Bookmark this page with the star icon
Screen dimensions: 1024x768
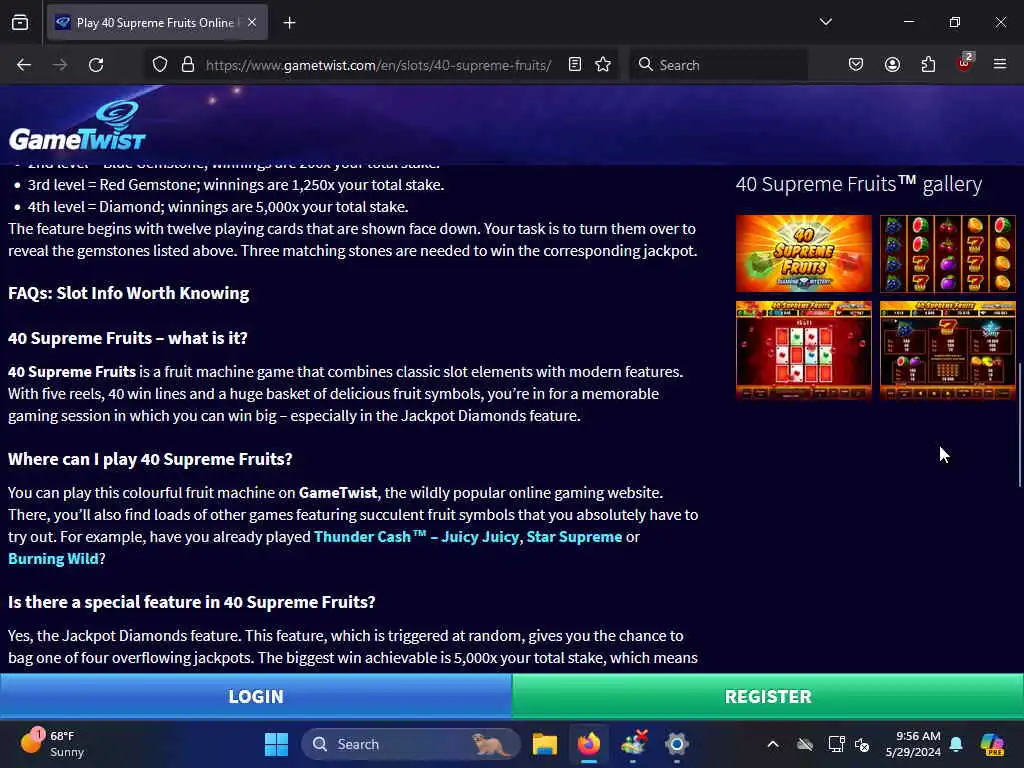click(603, 65)
